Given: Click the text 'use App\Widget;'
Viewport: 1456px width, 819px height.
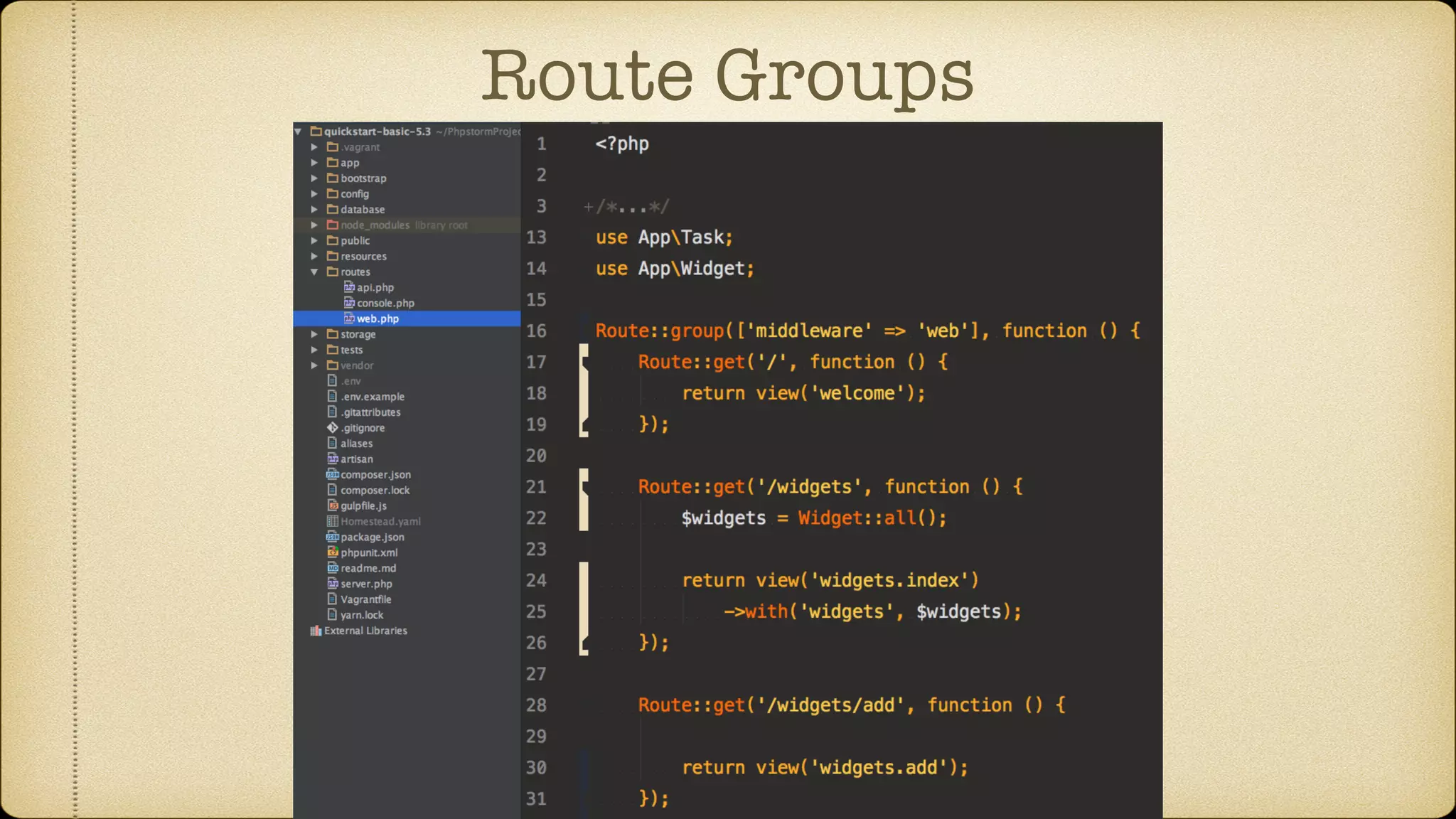Looking at the screenshot, I should coord(675,269).
